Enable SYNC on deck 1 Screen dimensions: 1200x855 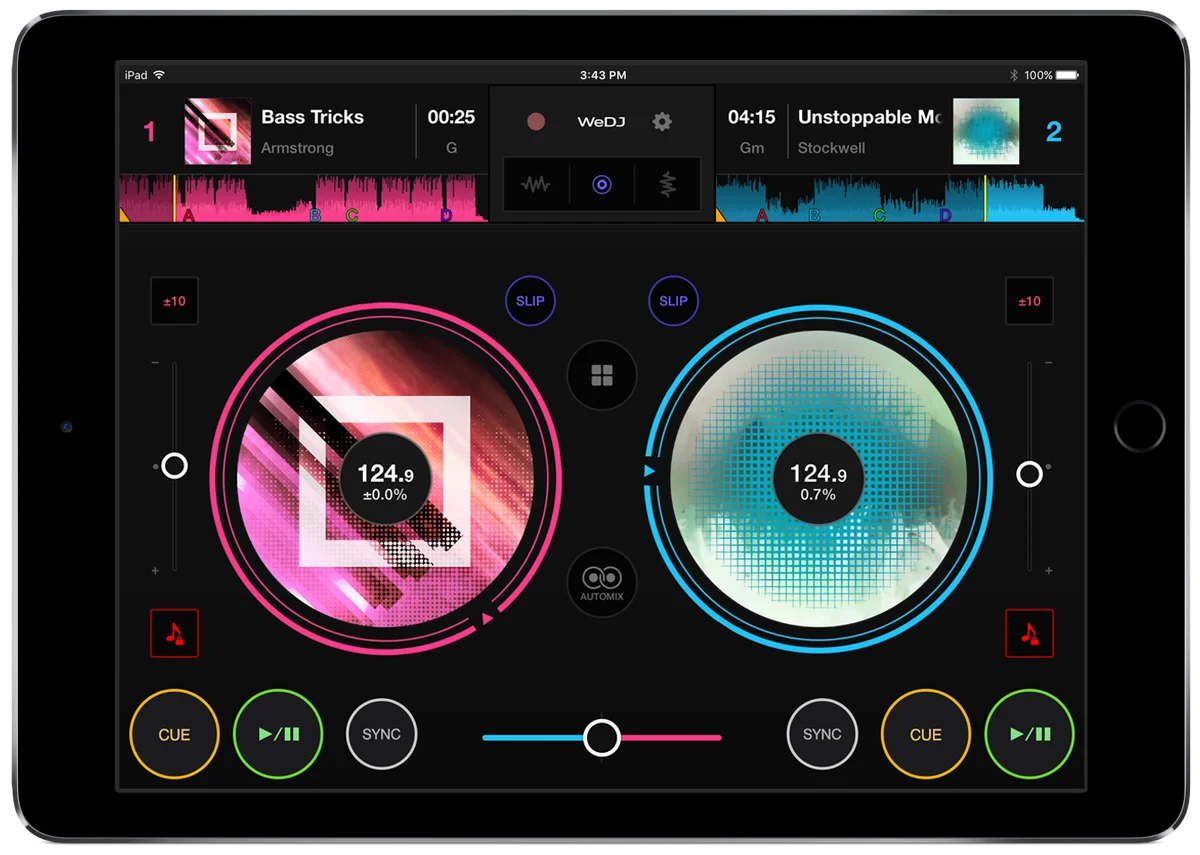[381, 734]
